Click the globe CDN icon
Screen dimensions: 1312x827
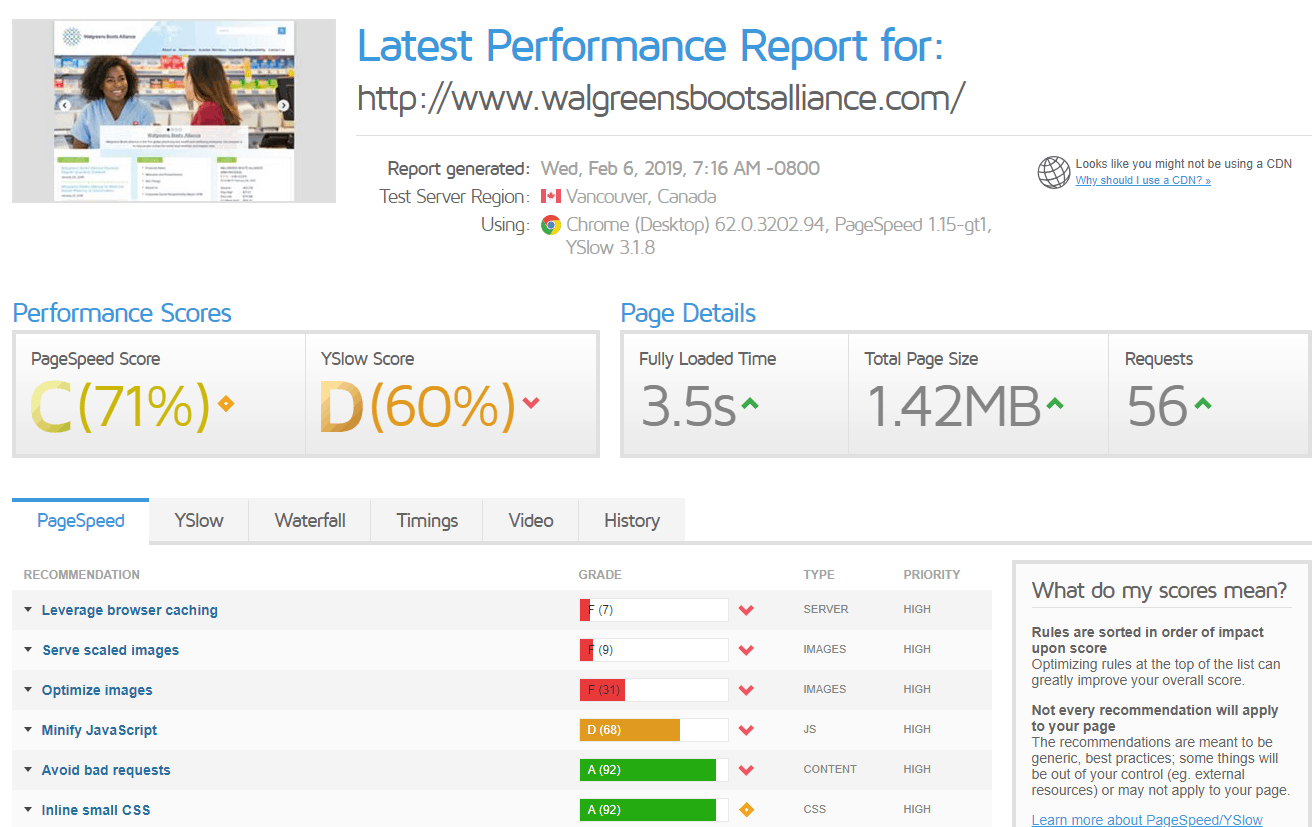tap(1054, 172)
